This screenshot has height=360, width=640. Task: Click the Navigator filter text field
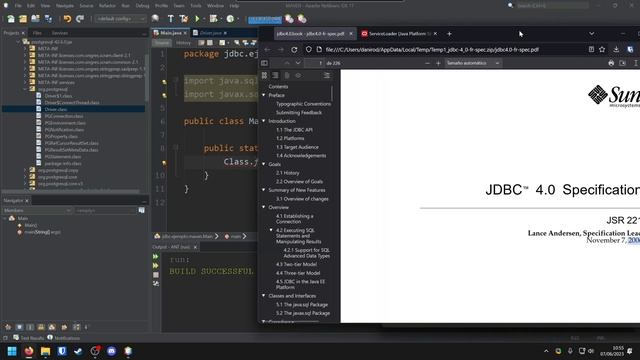click(x=106, y=211)
